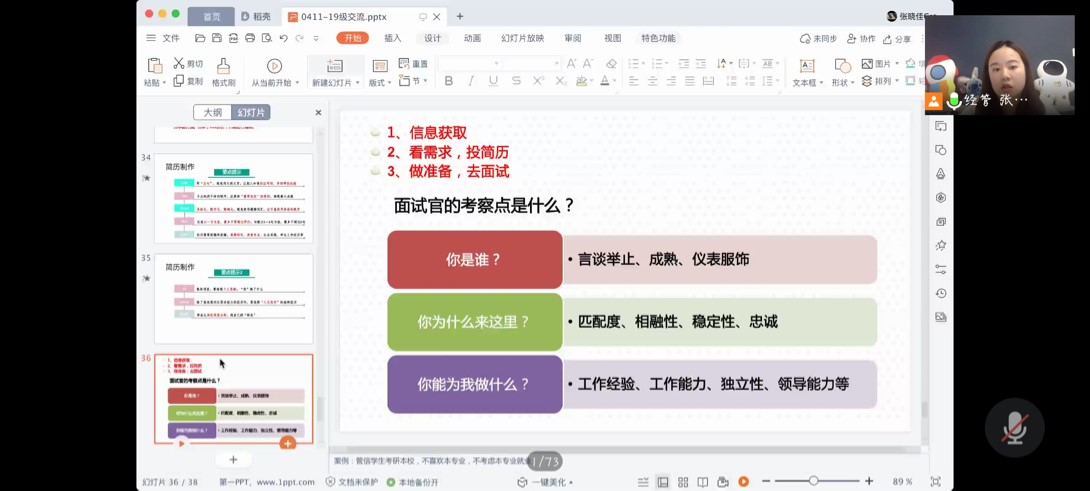Screen dimensions: 1090x491
Task: Switch to slide sorter view icon
Action: pyautogui.click(x=683, y=482)
